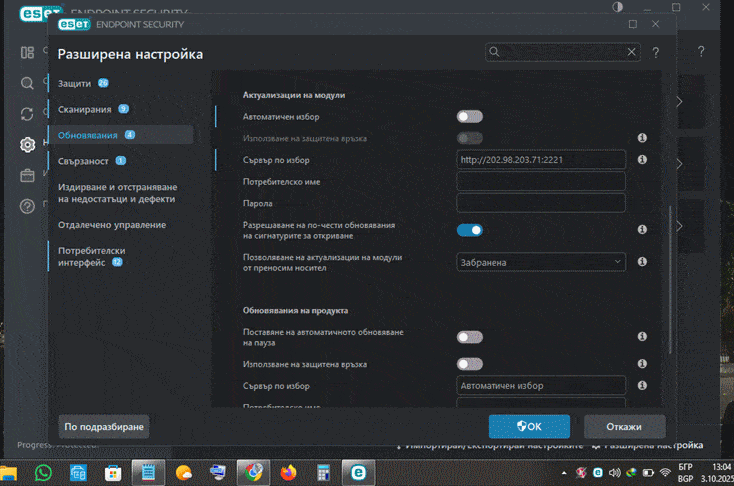The image size is (734, 486).
Task: Open Firefox from the taskbar
Action: (x=288, y=473)
